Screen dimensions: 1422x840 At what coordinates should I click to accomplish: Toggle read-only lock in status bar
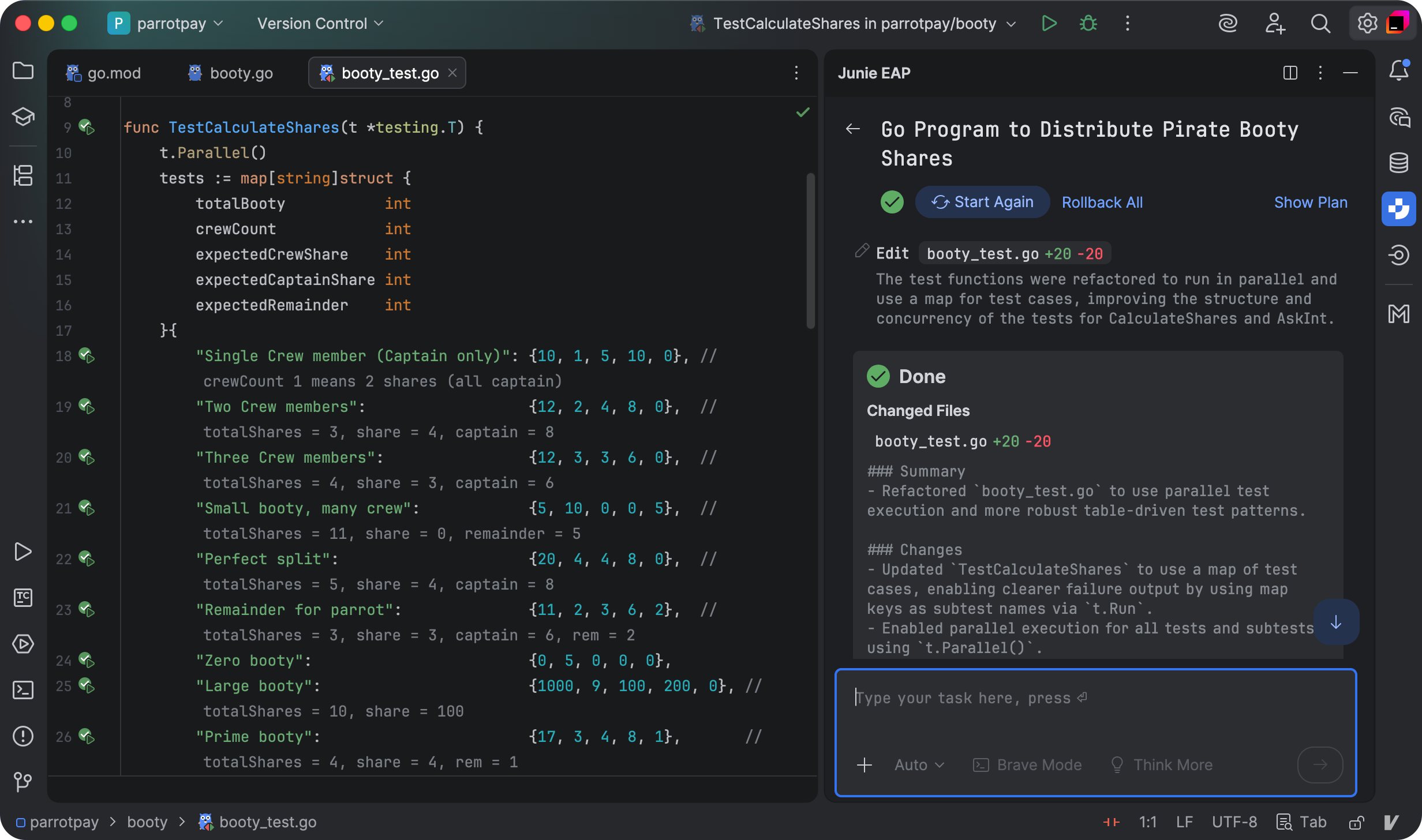point(1356,822)
